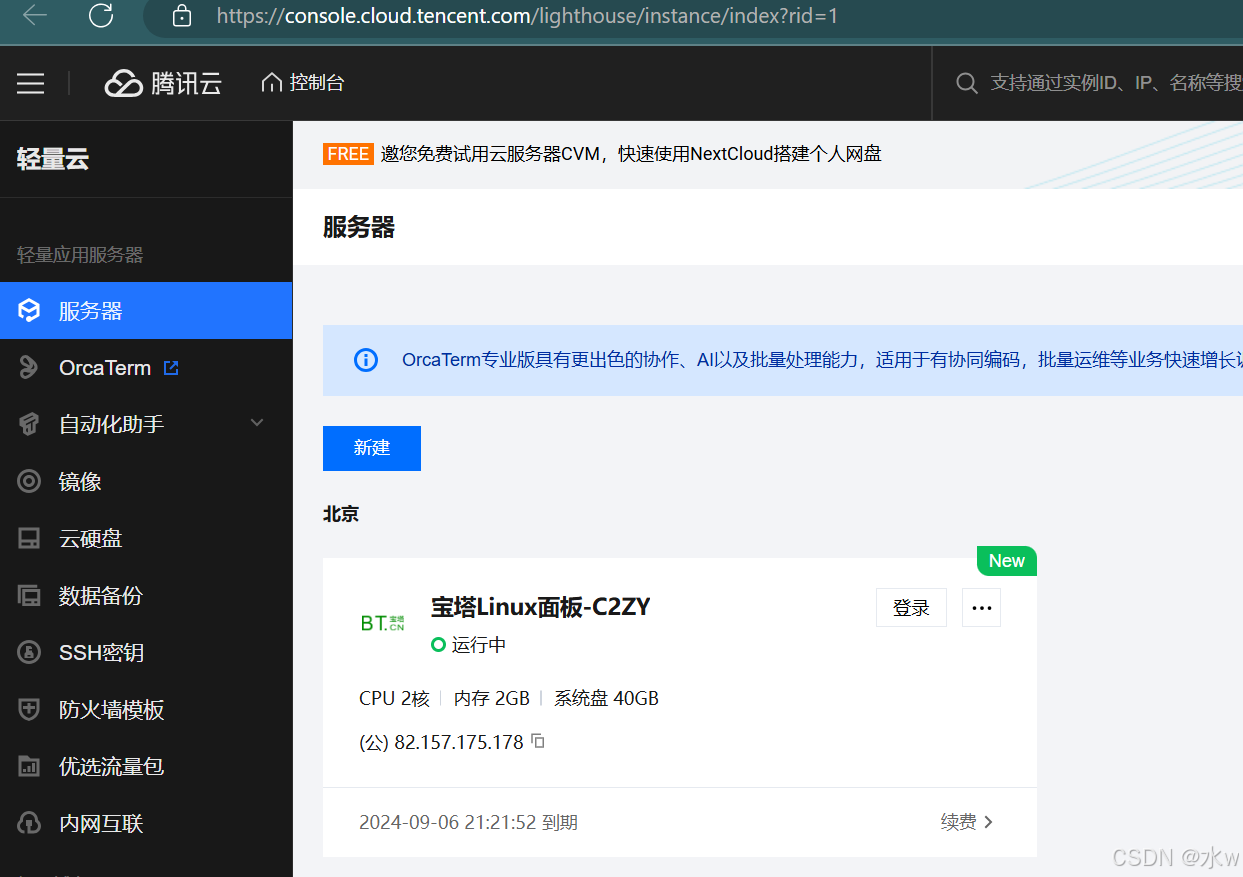Click the 云硬盘 sidebar icon
The image size is (1243, 877).
(x=29, y=539)
